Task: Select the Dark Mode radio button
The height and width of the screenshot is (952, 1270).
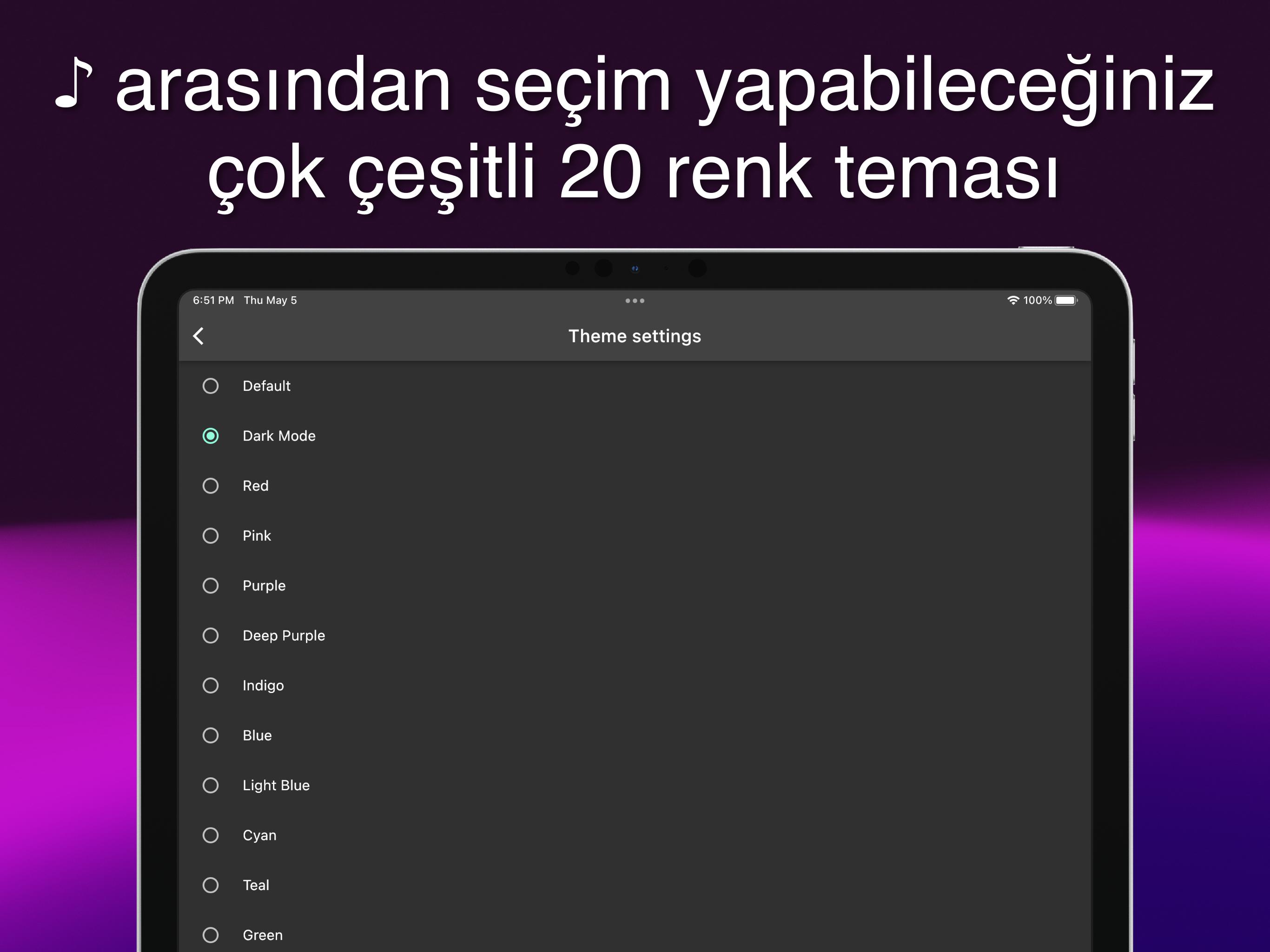Action: [x=211, y=436]
